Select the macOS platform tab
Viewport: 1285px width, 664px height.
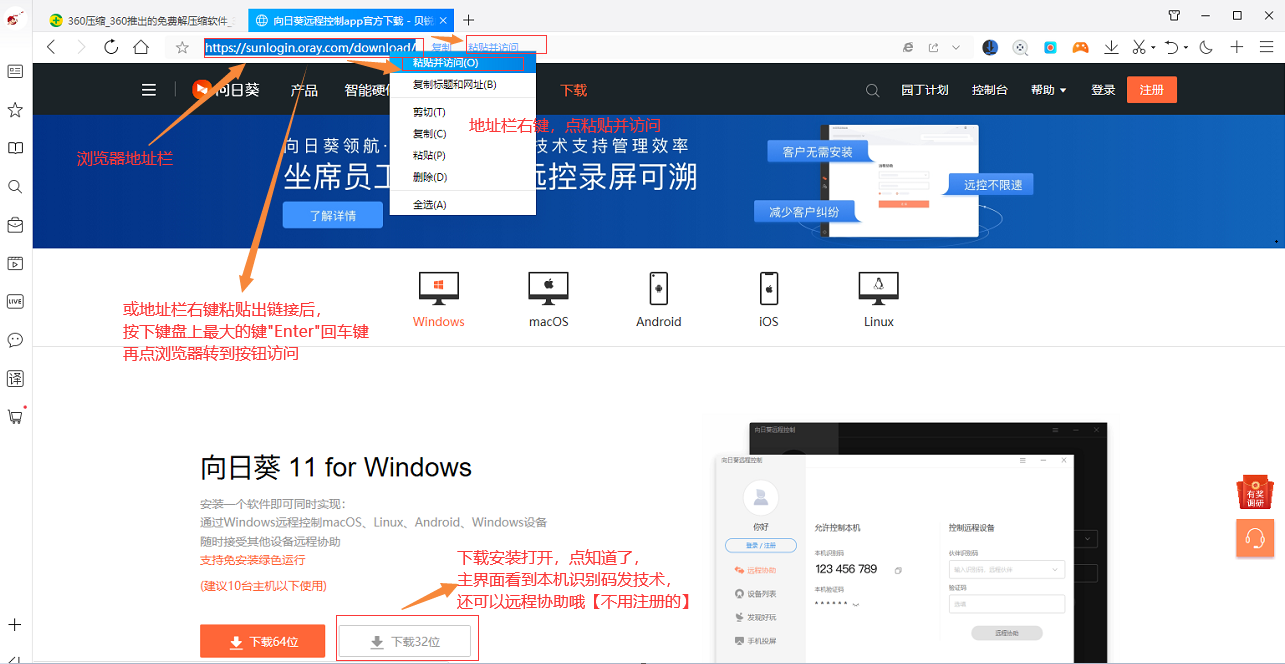click(x=549, y=299)
